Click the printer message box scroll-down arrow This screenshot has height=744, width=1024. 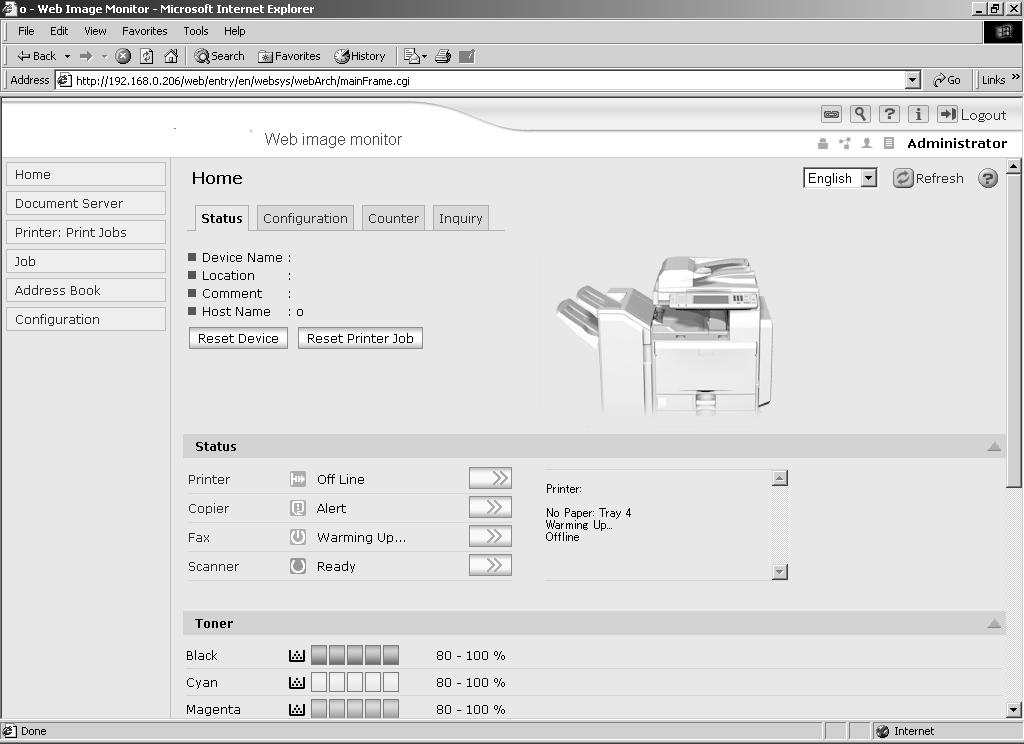pos(780,572)
